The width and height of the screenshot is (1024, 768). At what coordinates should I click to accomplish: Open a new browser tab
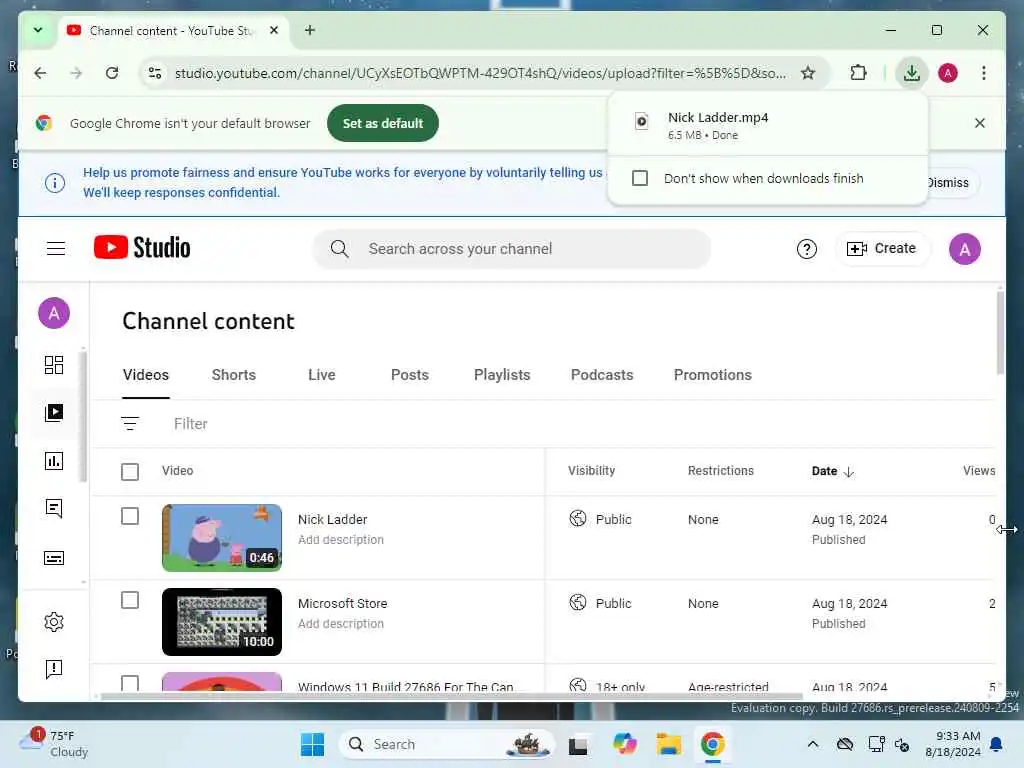(310, 30)
